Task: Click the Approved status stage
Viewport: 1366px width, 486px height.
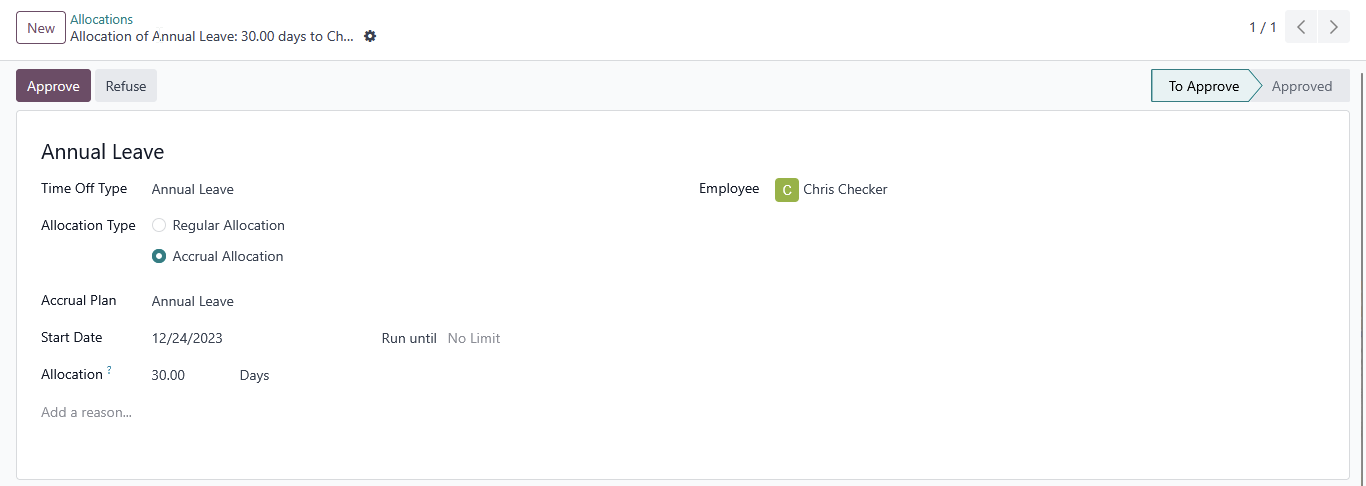Action: coord(1301,86)
